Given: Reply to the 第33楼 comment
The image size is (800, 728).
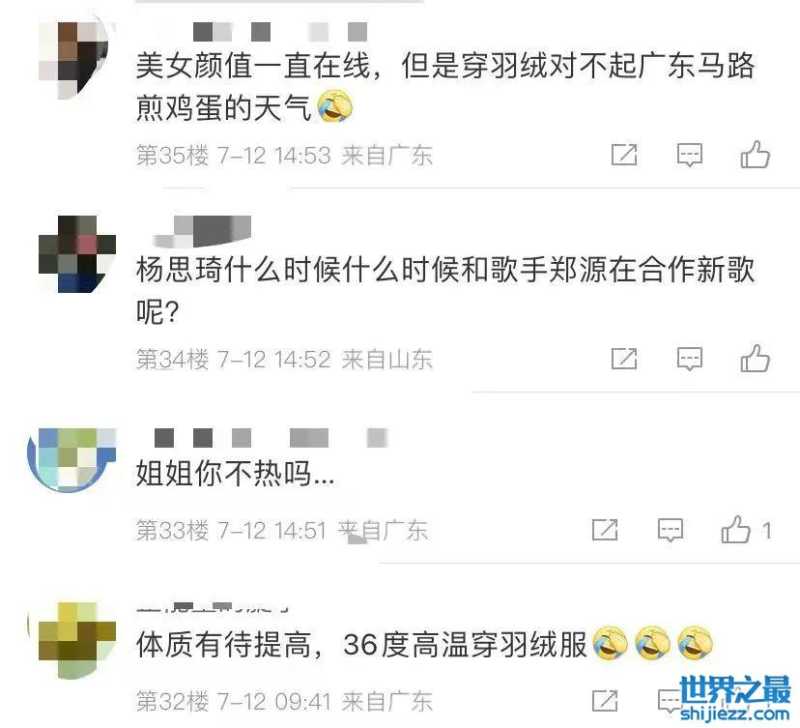Looking at the screenshot, I should click(670, 530).
